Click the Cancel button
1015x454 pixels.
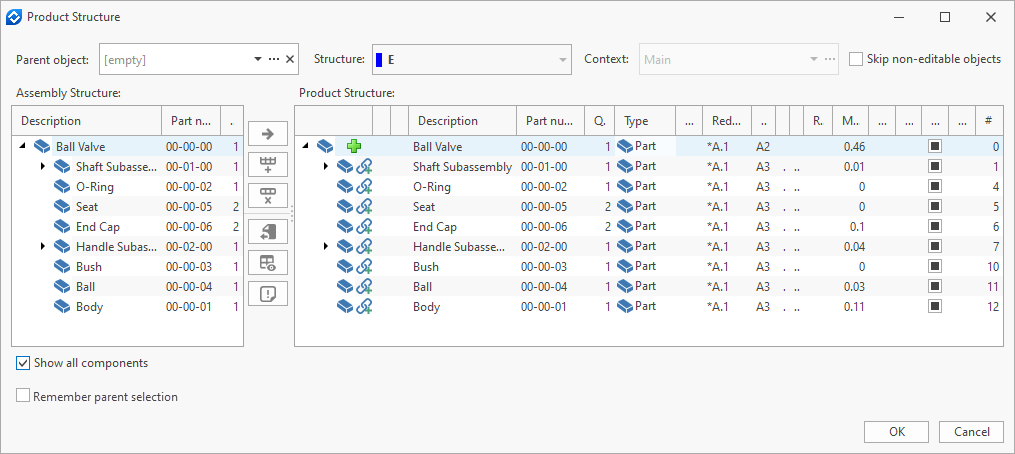pos(972,432)
